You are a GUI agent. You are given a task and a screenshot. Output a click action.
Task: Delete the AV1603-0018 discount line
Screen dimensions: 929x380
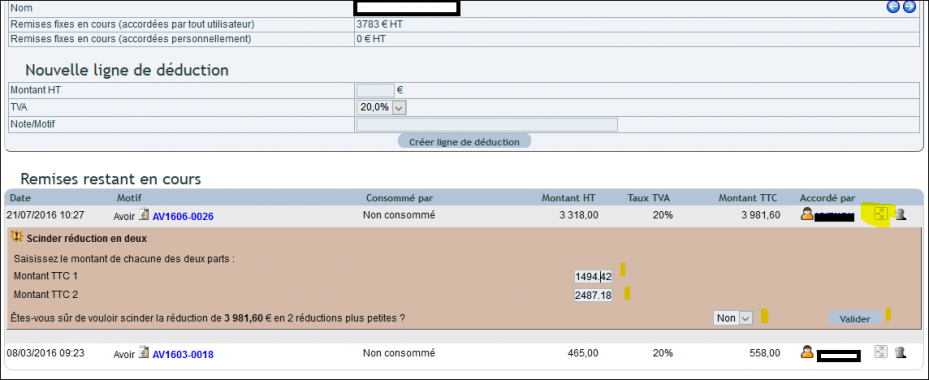[901, 353]
